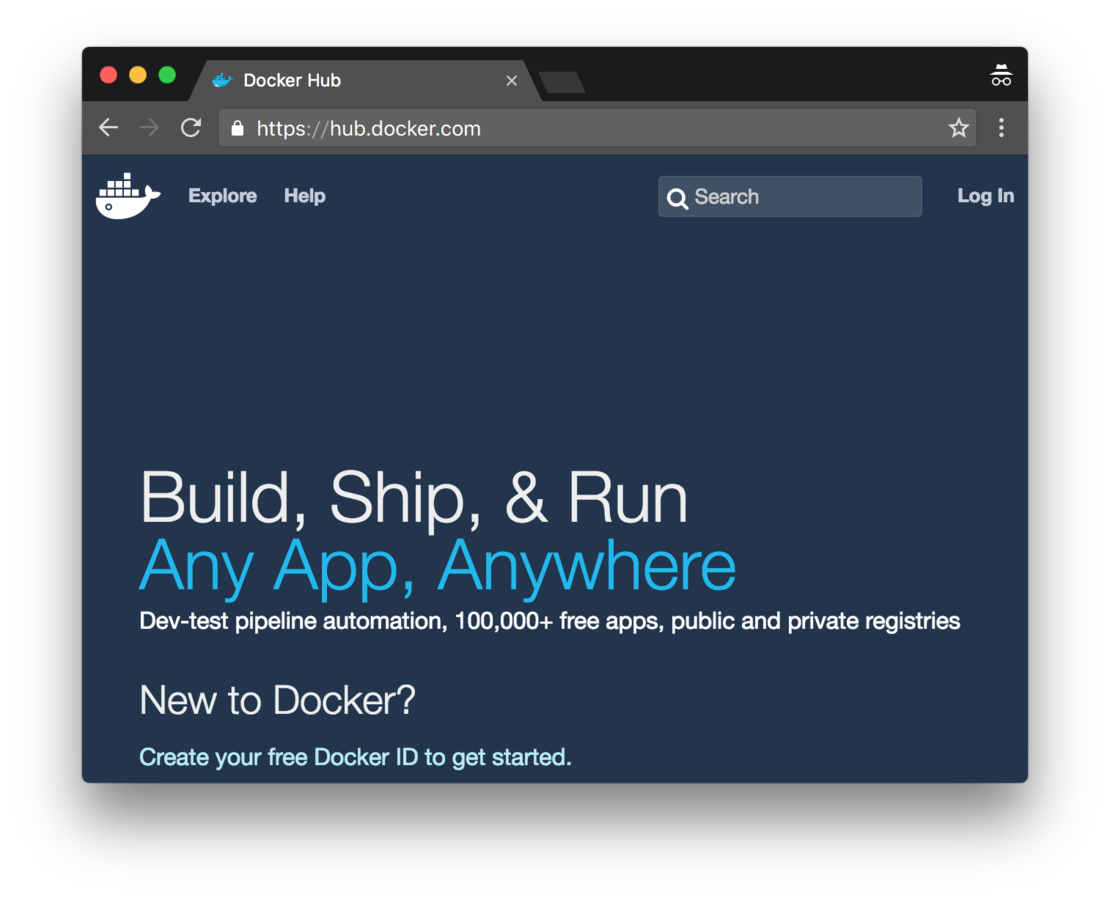The width and height of the screenshot is (1110, 900).
Task: Click the Docker Hub tab favicon
Action: [222, 80]
